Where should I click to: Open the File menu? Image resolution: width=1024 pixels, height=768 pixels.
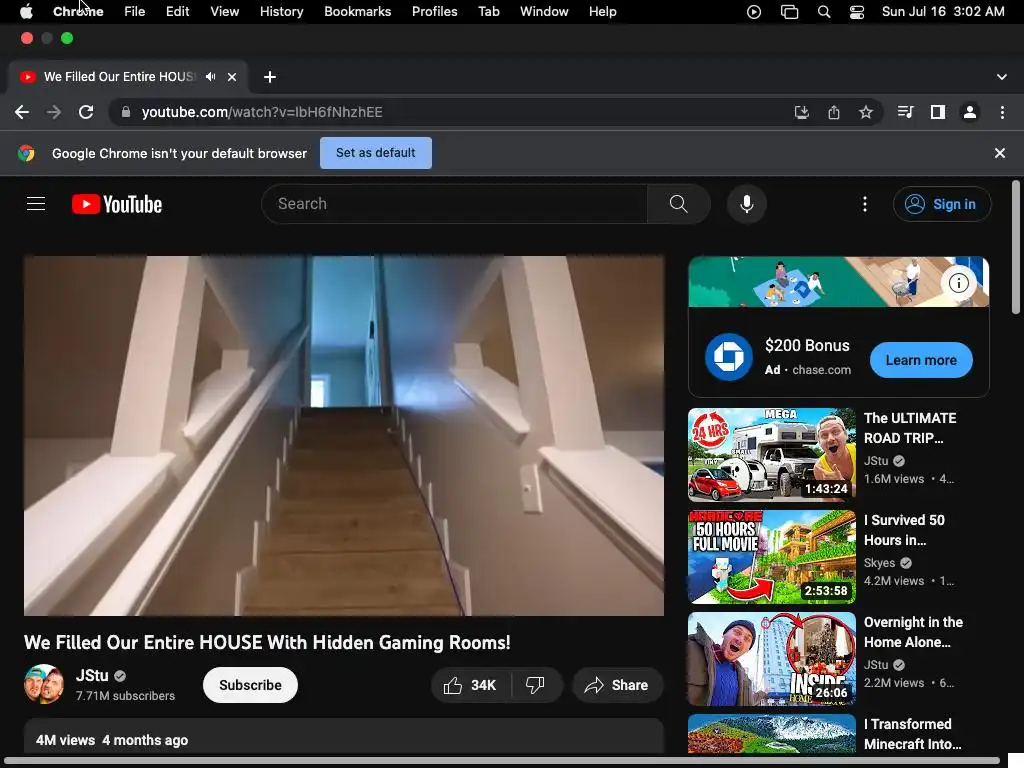(135, 12)
